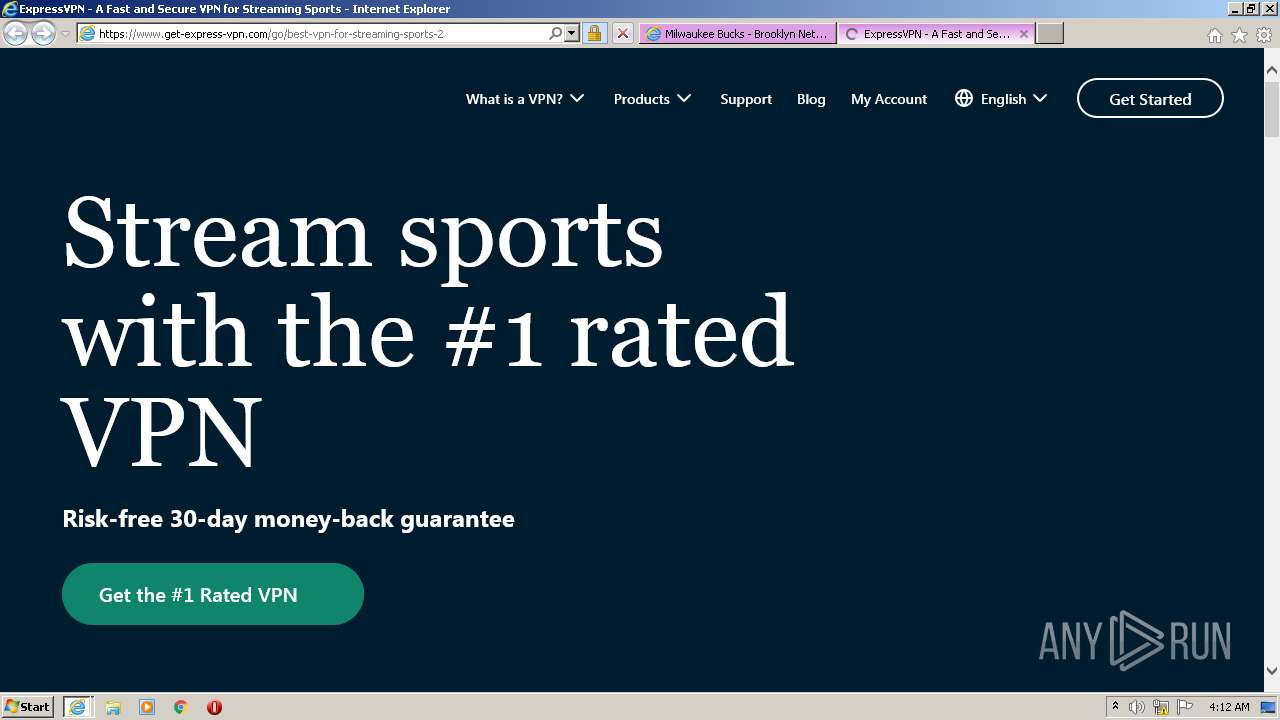
Task: Click the globe language icon
Action: click(x=964, y=98)
